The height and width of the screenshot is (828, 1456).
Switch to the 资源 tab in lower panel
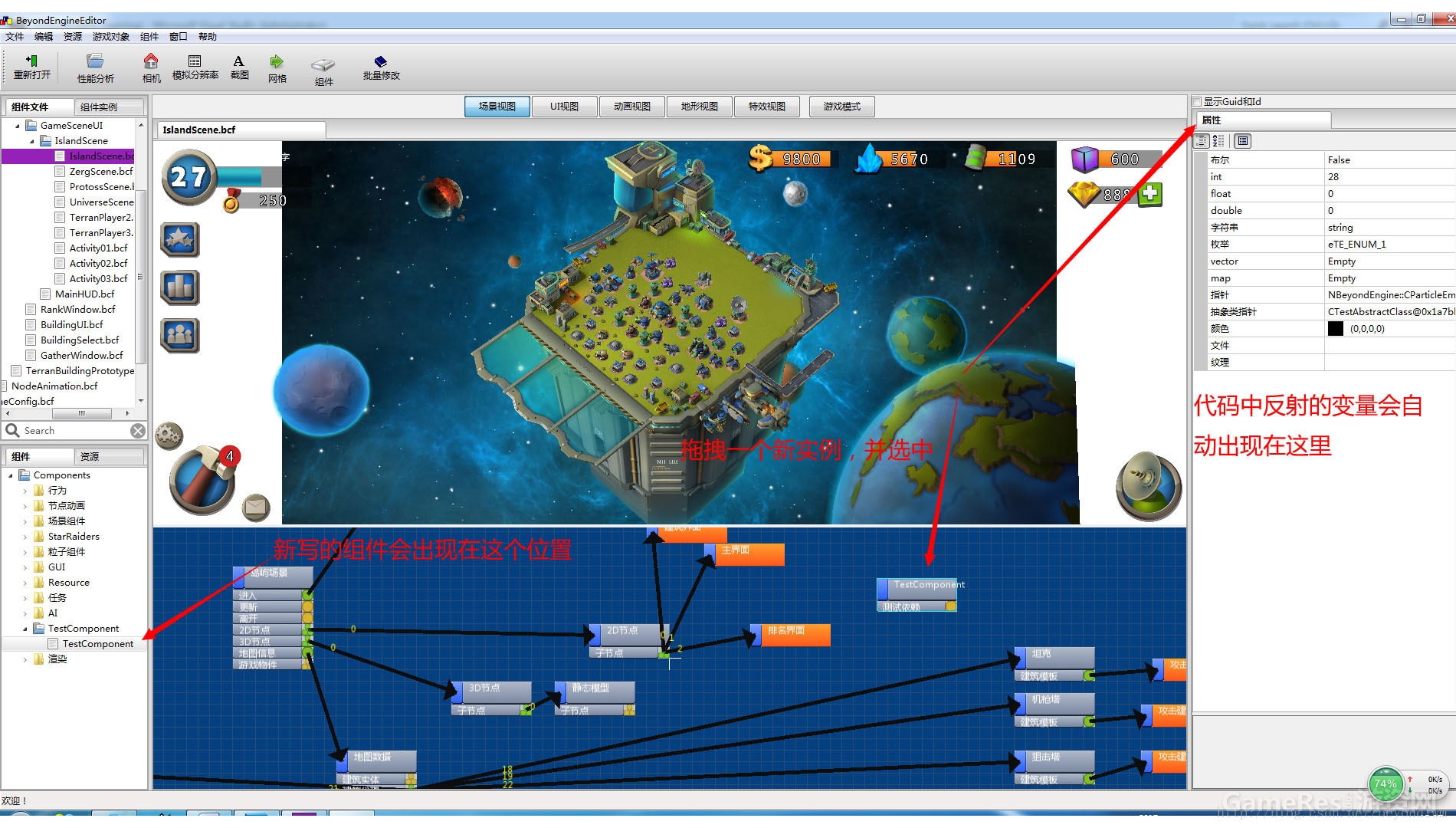[108, 456]
